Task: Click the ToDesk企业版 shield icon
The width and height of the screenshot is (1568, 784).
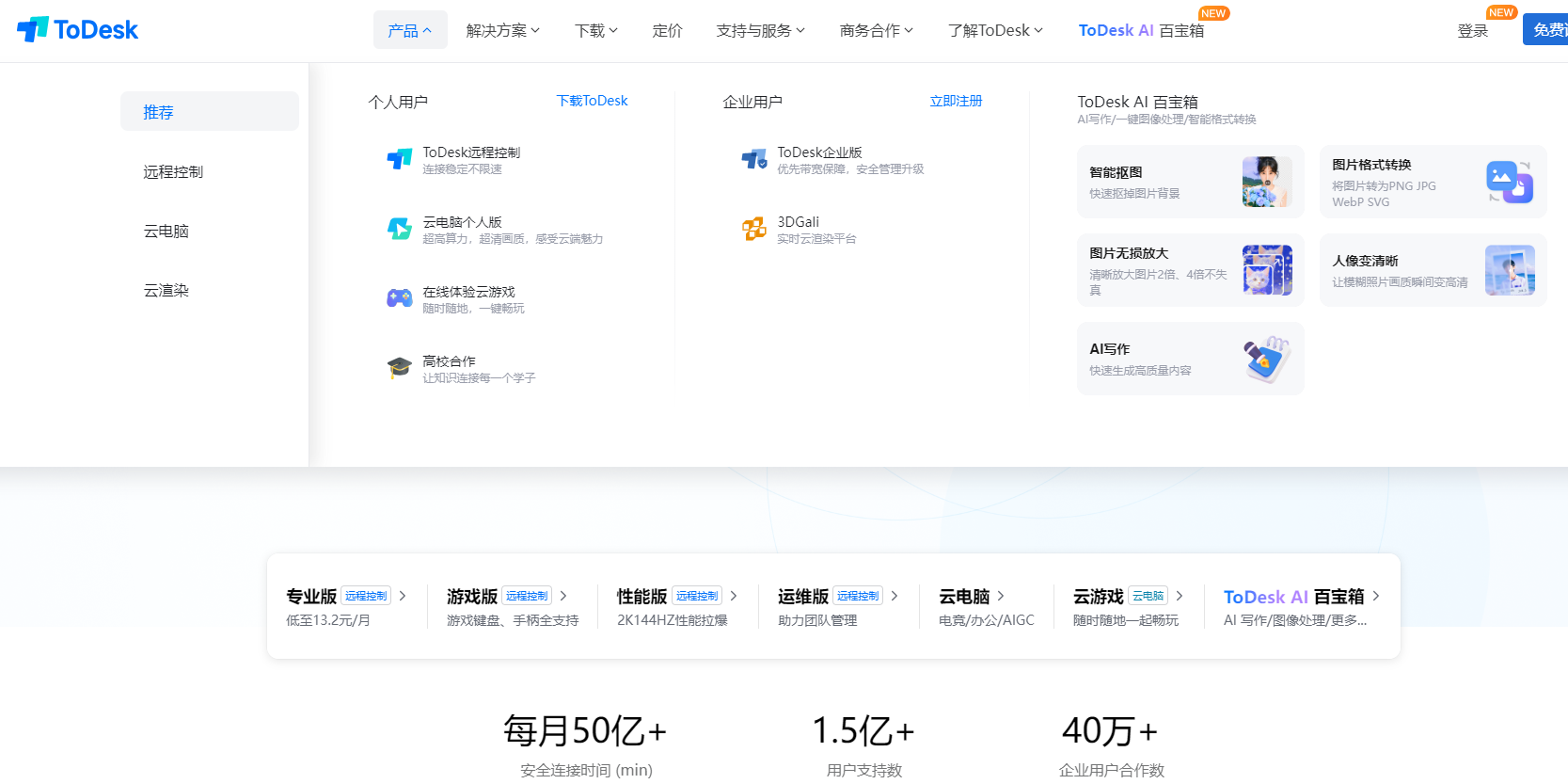Action: tap(754, 160)
